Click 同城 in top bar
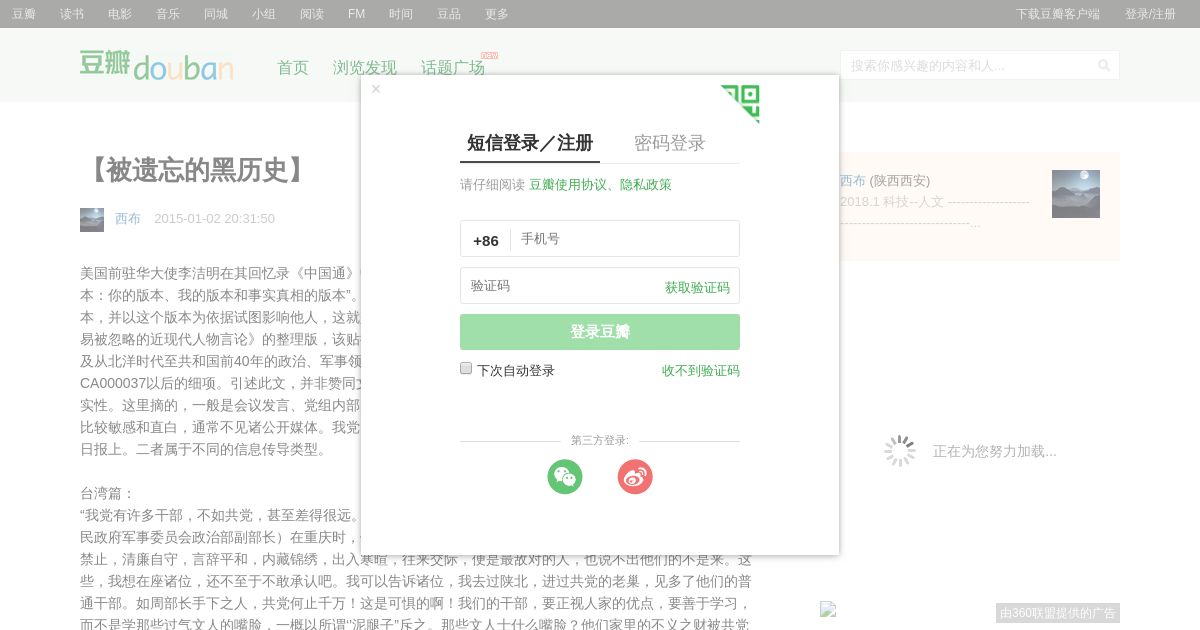This screenshot has height=630, width=1200. pyautogui.click(x=216, y=14)
